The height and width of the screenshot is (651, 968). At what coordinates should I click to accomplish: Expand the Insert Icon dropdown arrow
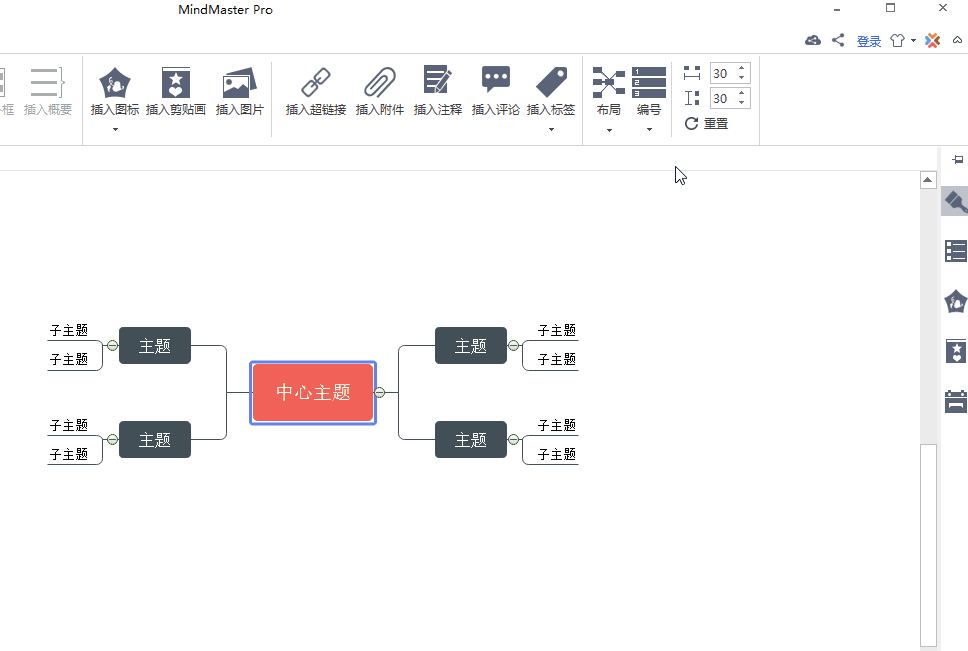115,130
